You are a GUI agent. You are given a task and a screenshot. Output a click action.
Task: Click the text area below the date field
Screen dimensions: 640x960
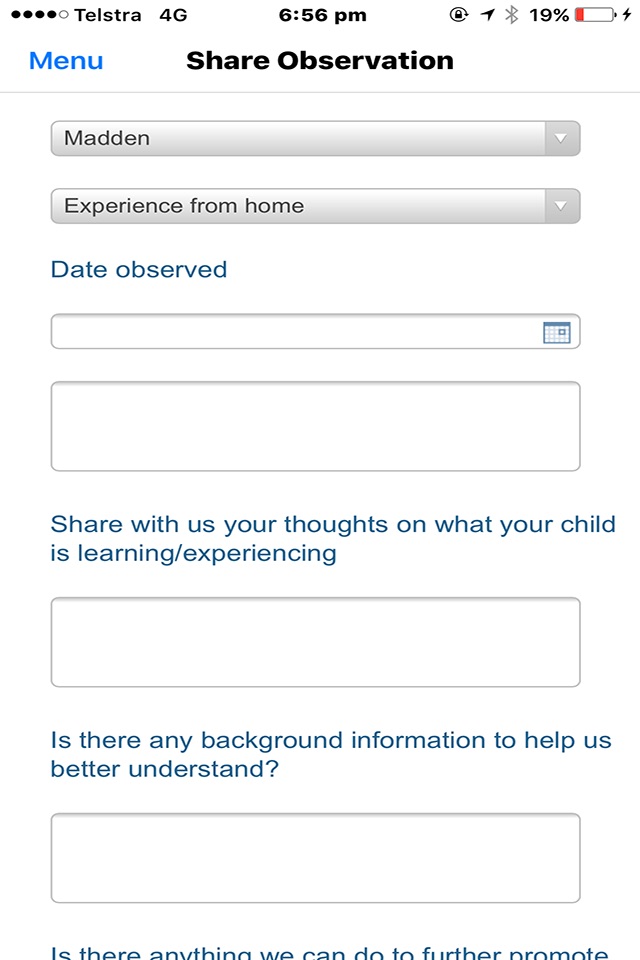(x=315, y=426)
